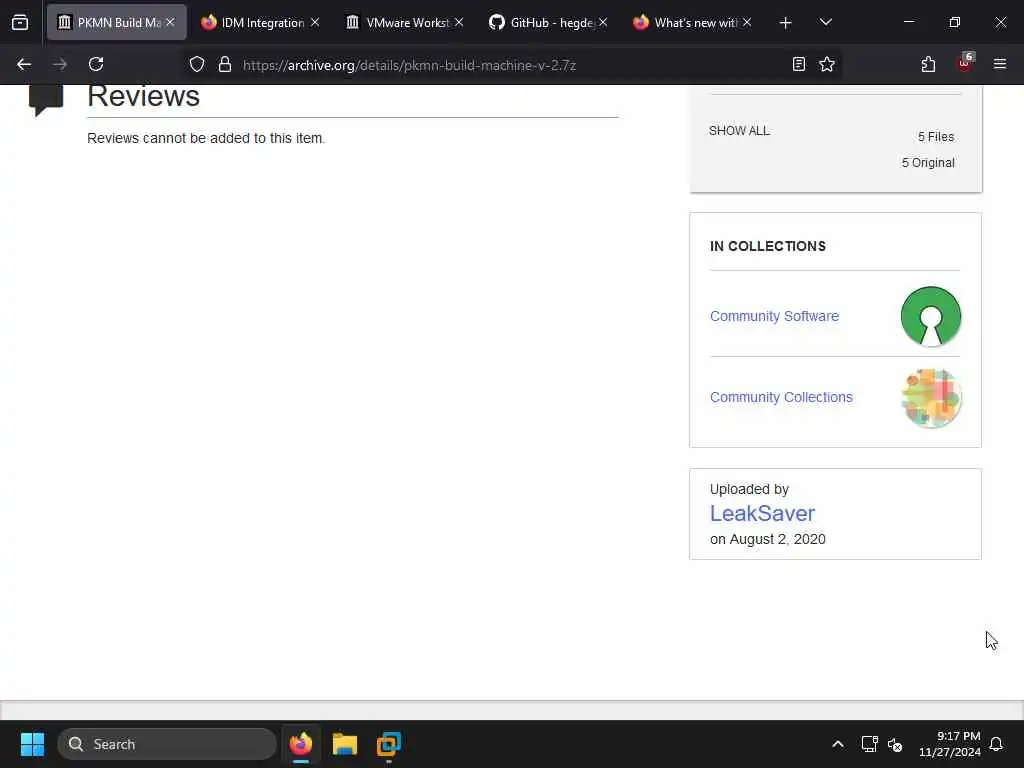Click the Community Software green logo
Viewport: 1024px width, 768px height.
tap(931, 317)
